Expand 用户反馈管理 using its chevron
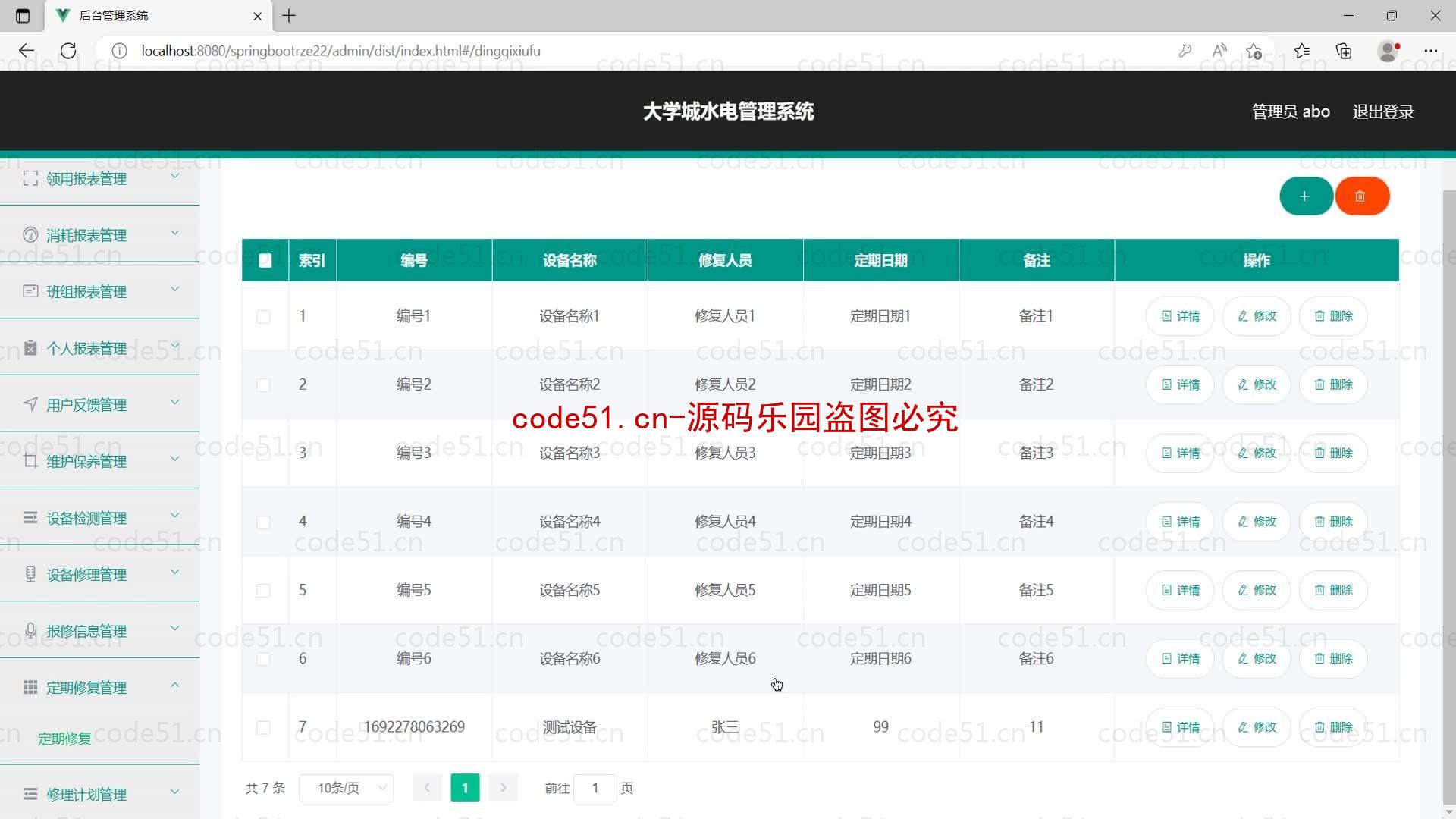This screenshot has height=819, width=1456. pyautogui.click(x=174, y=402)
